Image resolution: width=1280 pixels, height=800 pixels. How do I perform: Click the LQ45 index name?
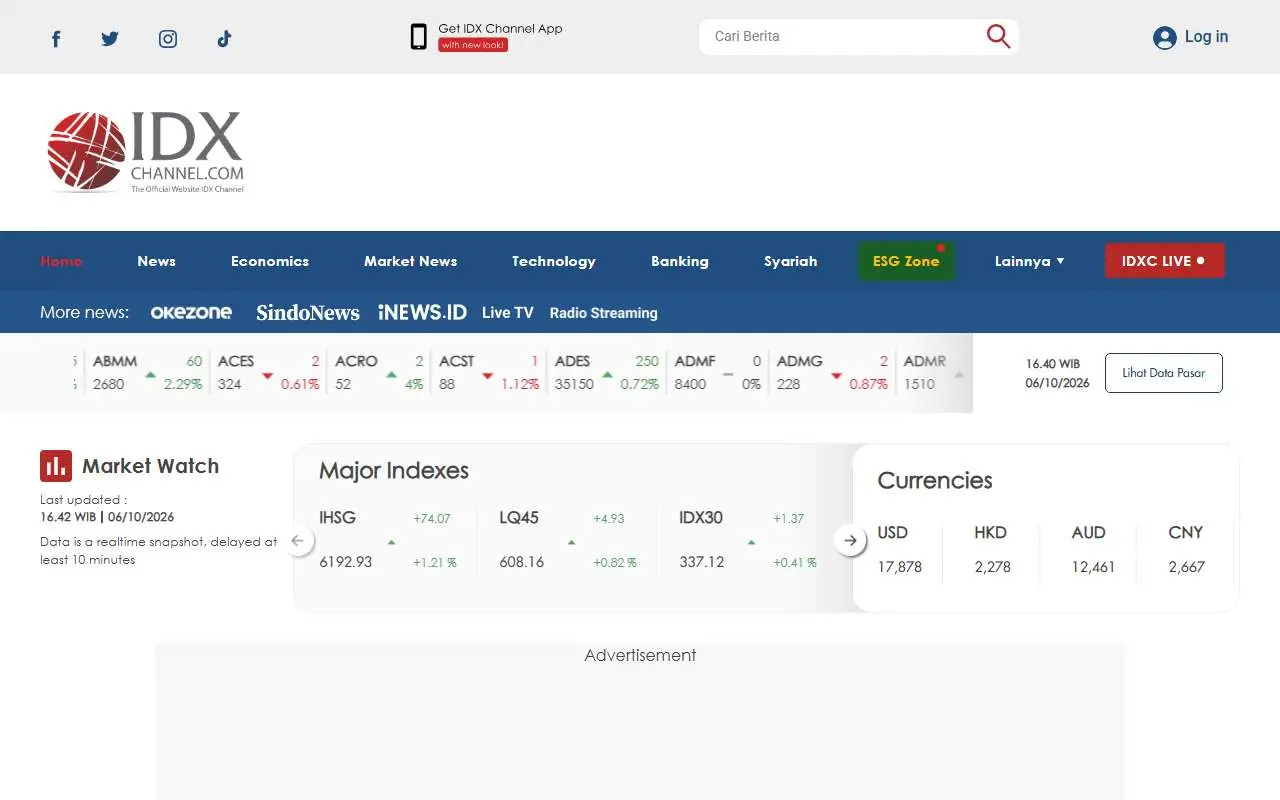(x=519, y=517)
